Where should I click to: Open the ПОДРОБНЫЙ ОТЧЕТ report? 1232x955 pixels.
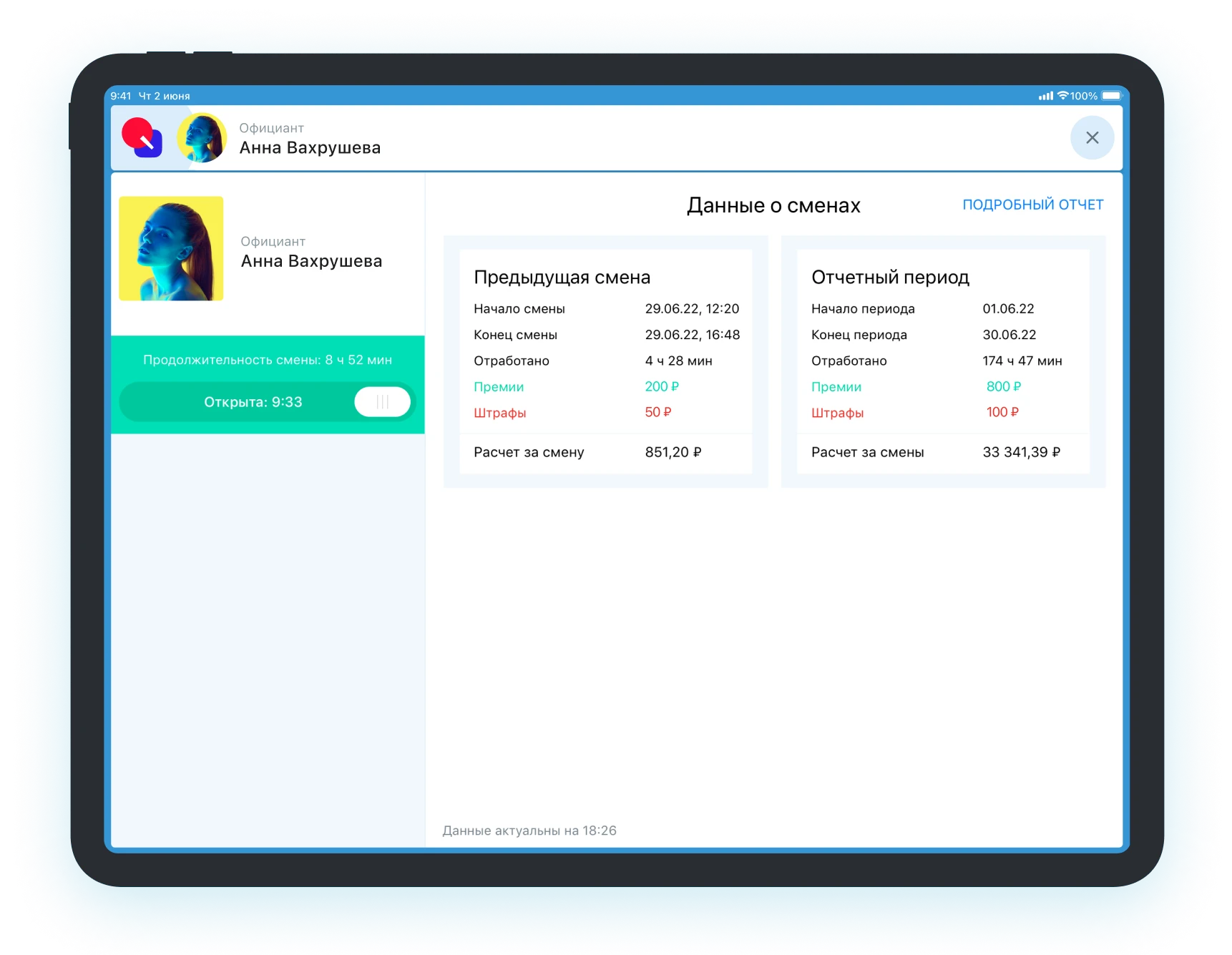[x=1033, y=204]
